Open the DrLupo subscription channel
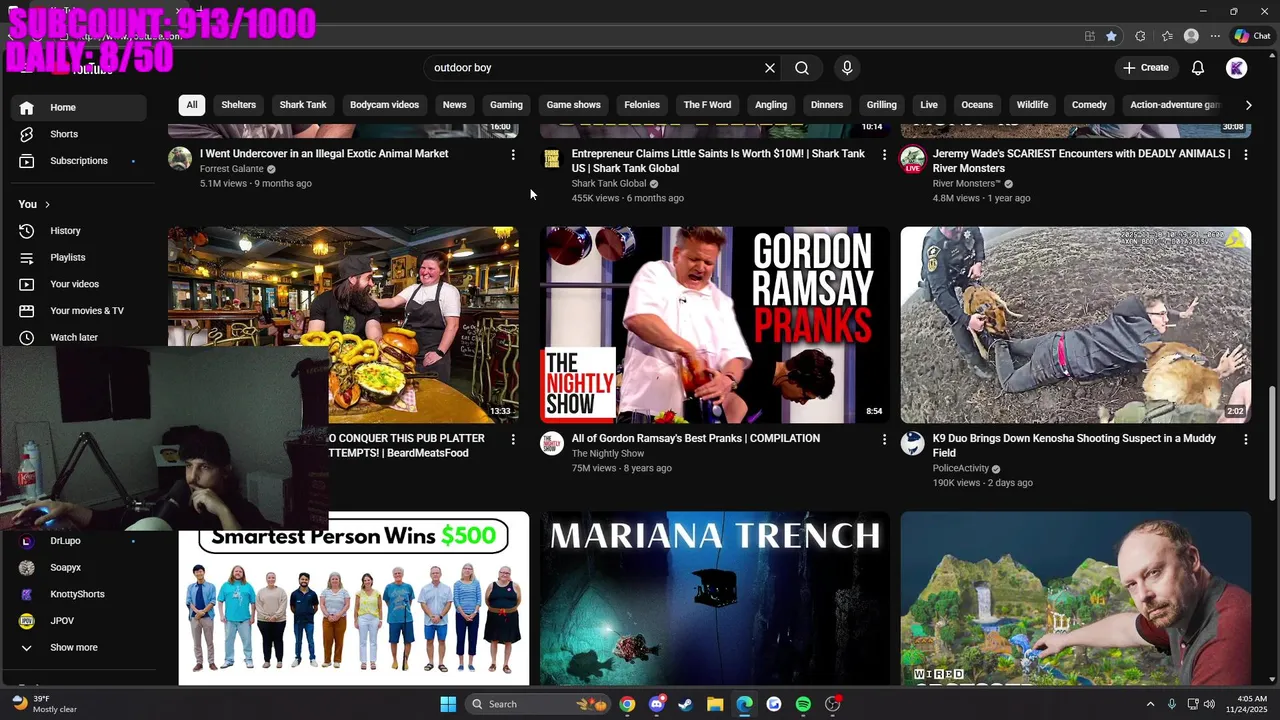Image resolution: width=1280 pixels, height=720 pixels. tap(80, 541)
